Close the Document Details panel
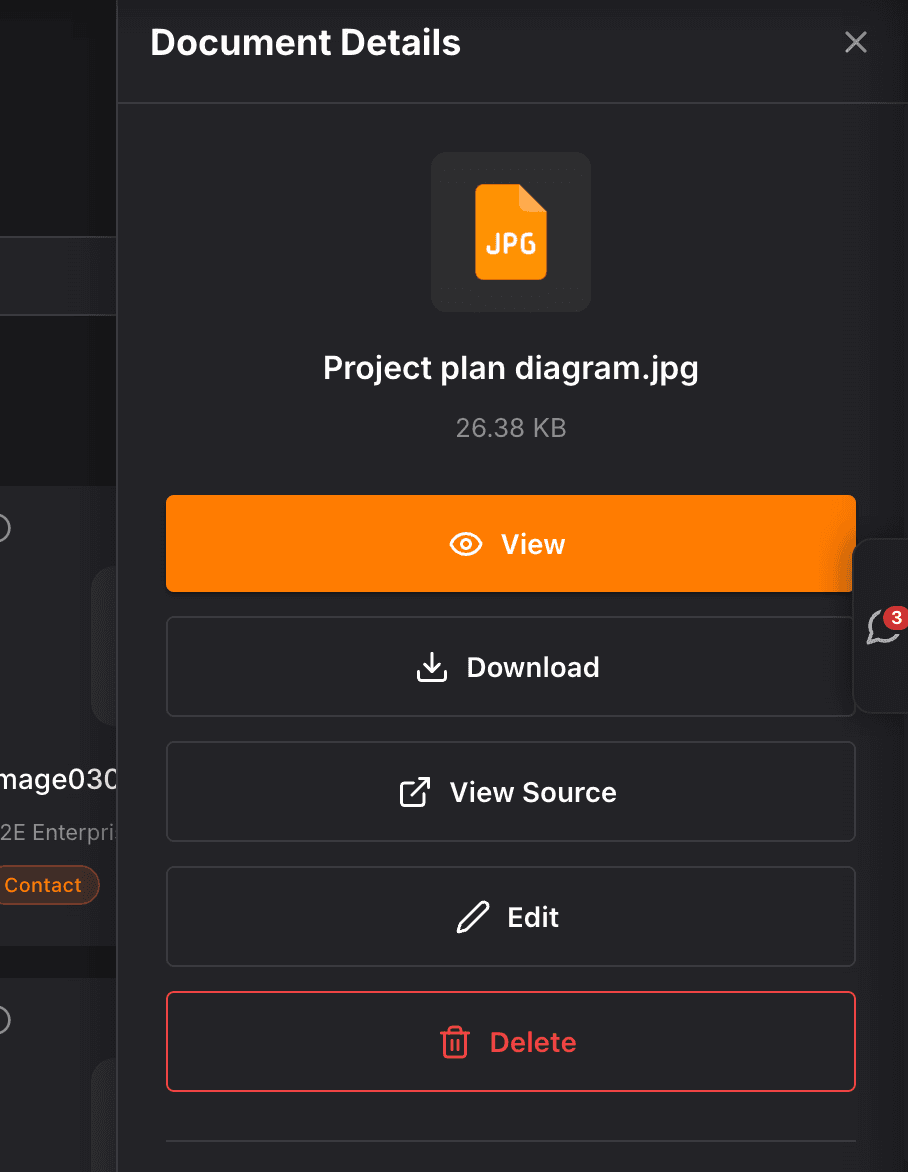Image resolution: width=908 pixels, height=1172 pixels. (855, 42)
